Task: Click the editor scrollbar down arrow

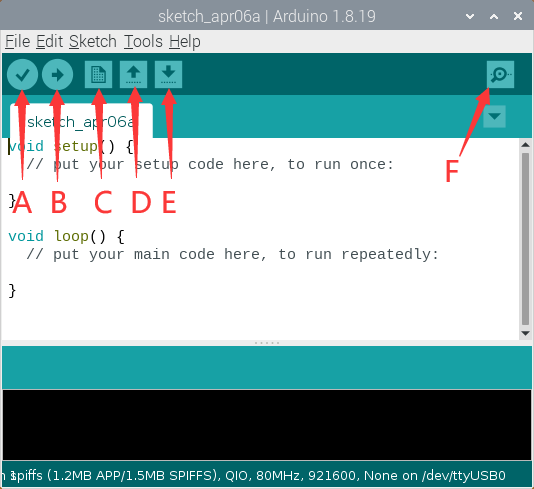Action: tap(525, 333)
